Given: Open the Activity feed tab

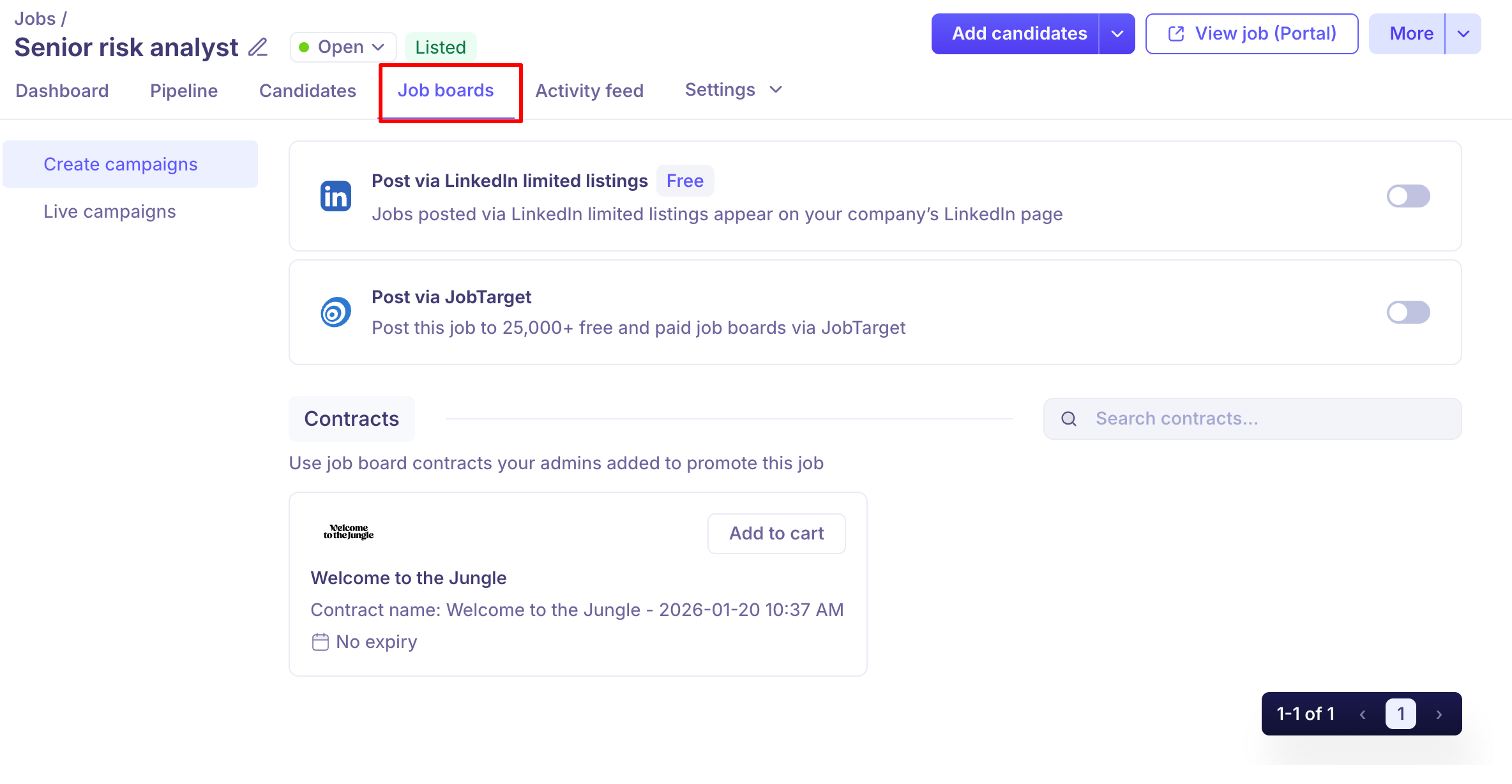Looking at the screenshot, I should [589, 91].
